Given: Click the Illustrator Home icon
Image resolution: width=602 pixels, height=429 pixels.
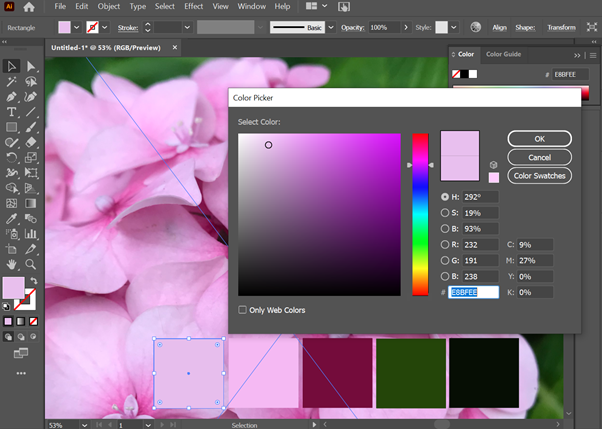Looking at the screenshot, I should [x=29, y=7].
